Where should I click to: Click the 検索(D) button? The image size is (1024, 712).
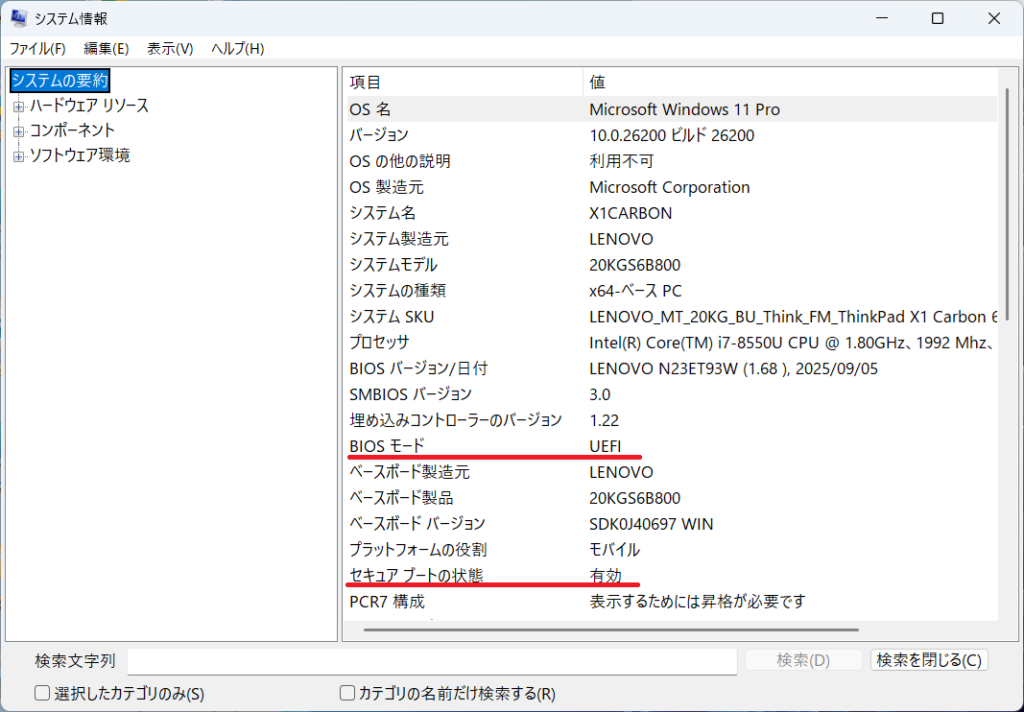click(803, 660)
